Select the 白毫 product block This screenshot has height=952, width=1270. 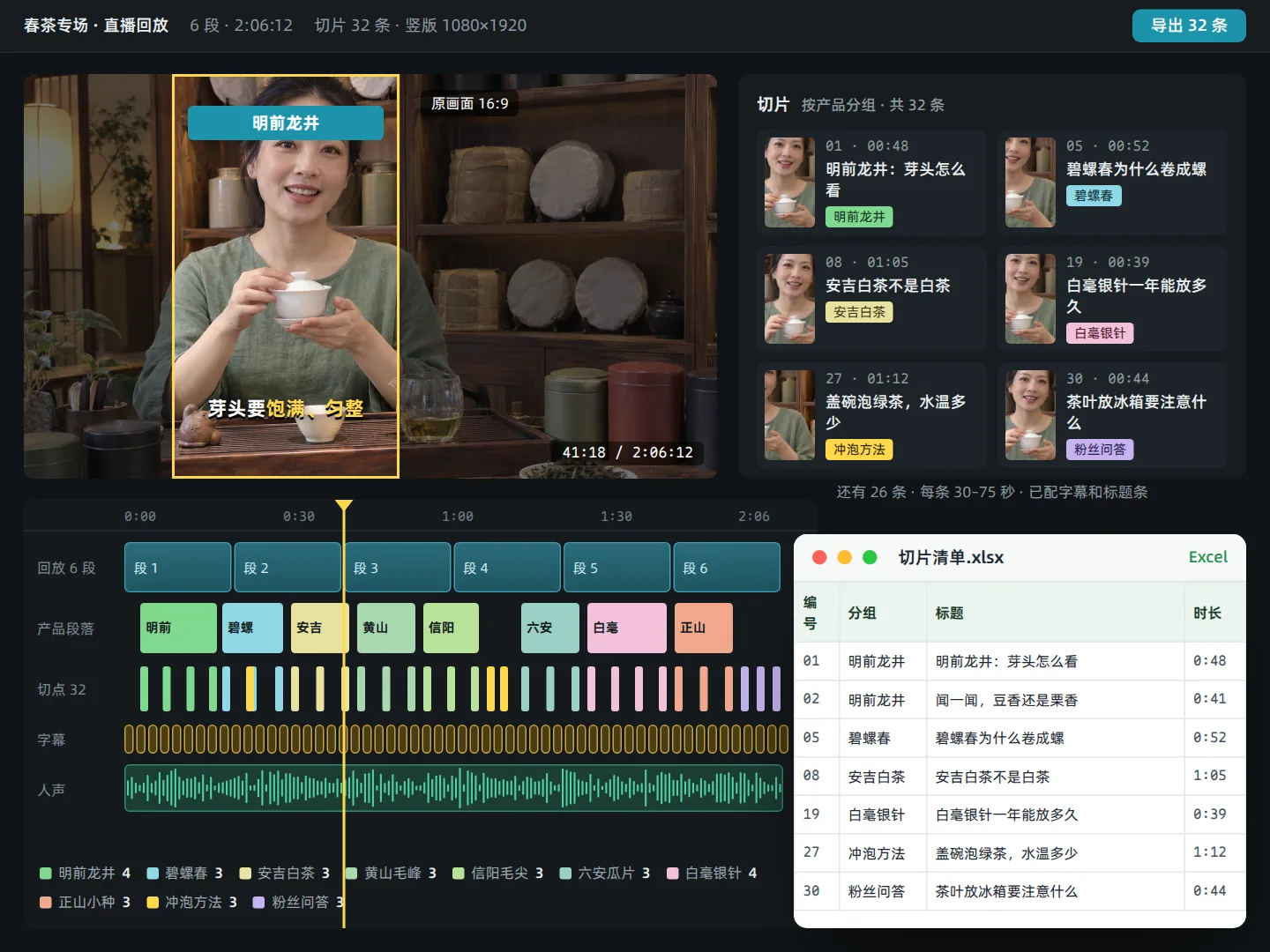pyautogui.click(x=627, y=628)
